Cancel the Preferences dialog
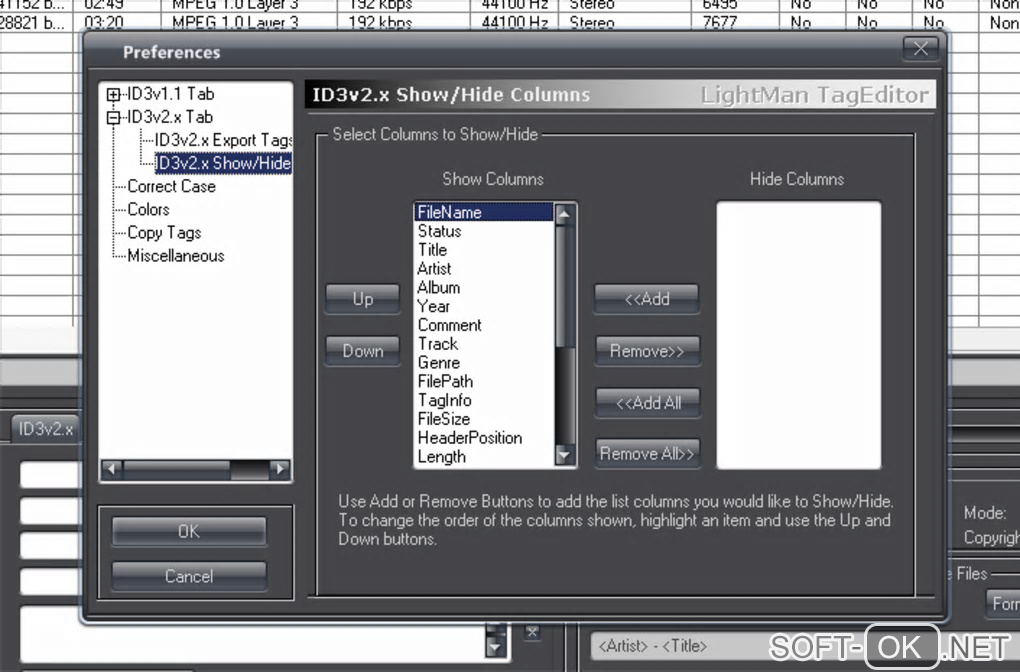Image resolution: width=1020 pixels, height=672 pixels. [189, 576]
